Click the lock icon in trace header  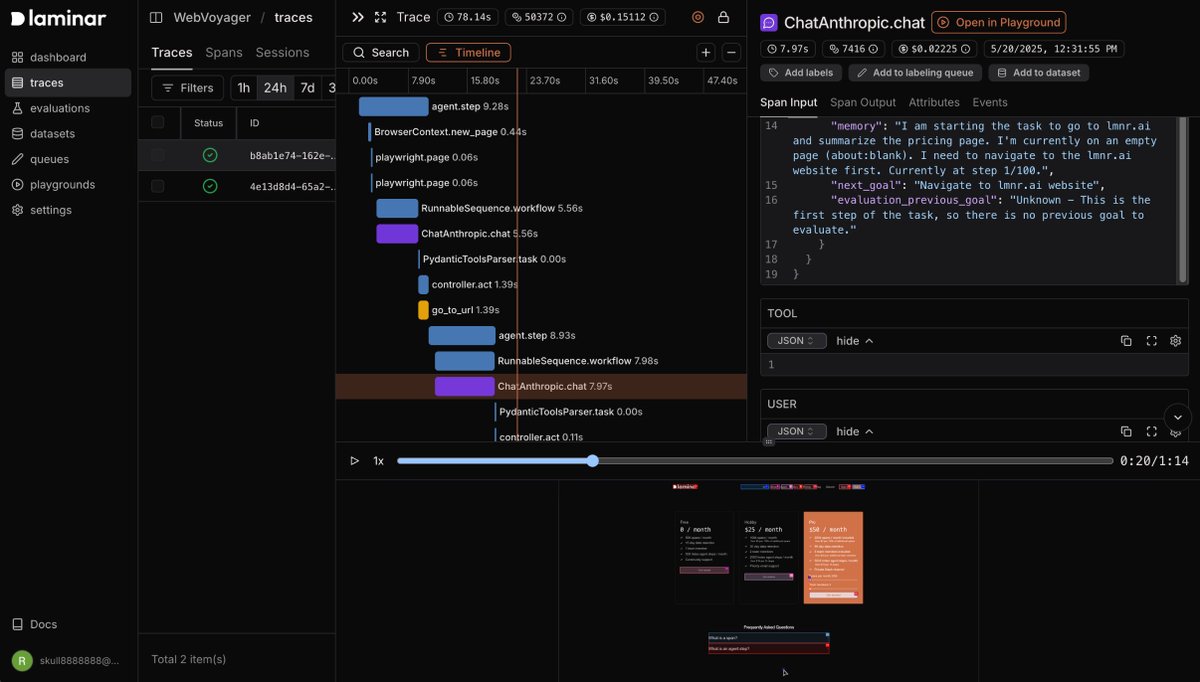(x=723, y=17)
